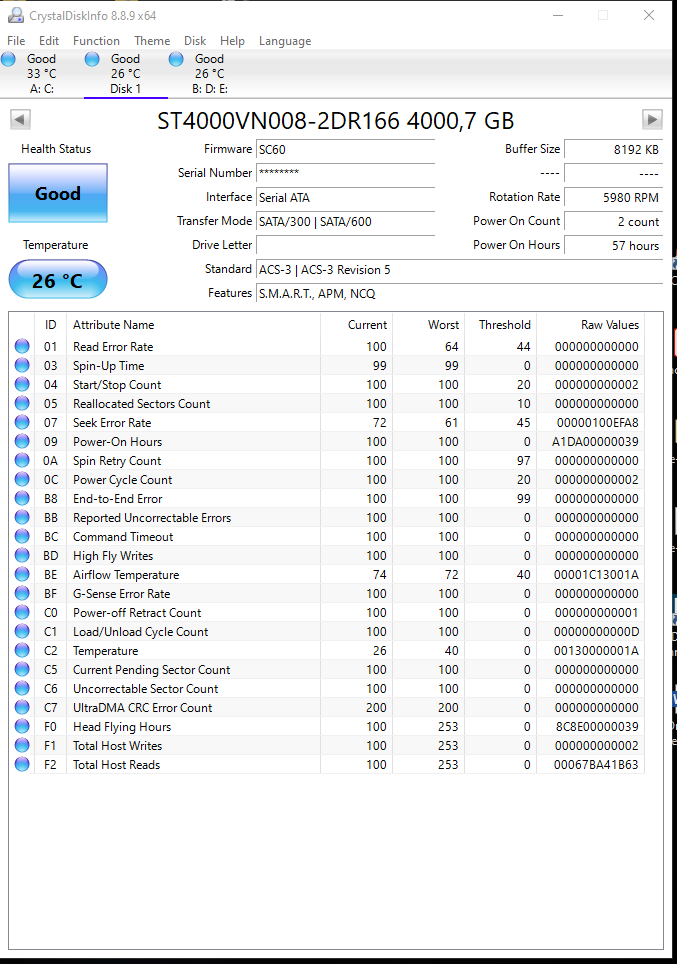Click the Head Flying Hours raw value 8C8E00000039
The width and height of the screenshot is (677, 964).
coord(596,727)
